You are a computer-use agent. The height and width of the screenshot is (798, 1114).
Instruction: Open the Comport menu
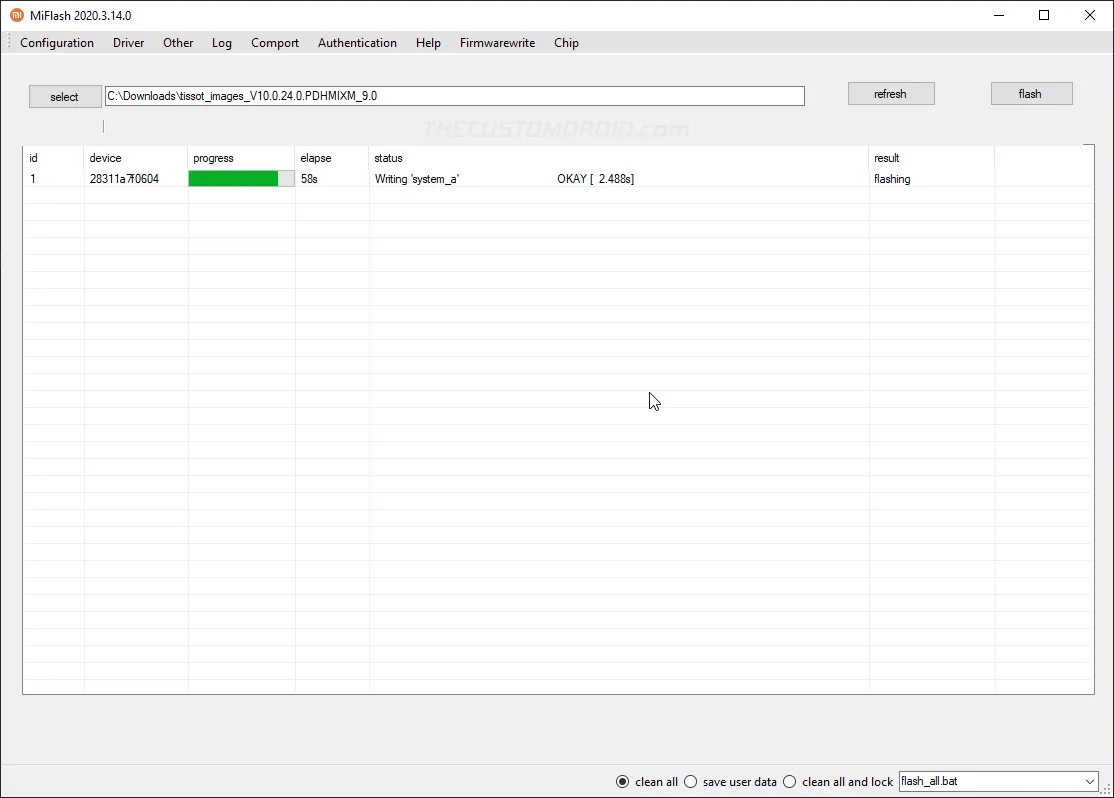(274, 43)
